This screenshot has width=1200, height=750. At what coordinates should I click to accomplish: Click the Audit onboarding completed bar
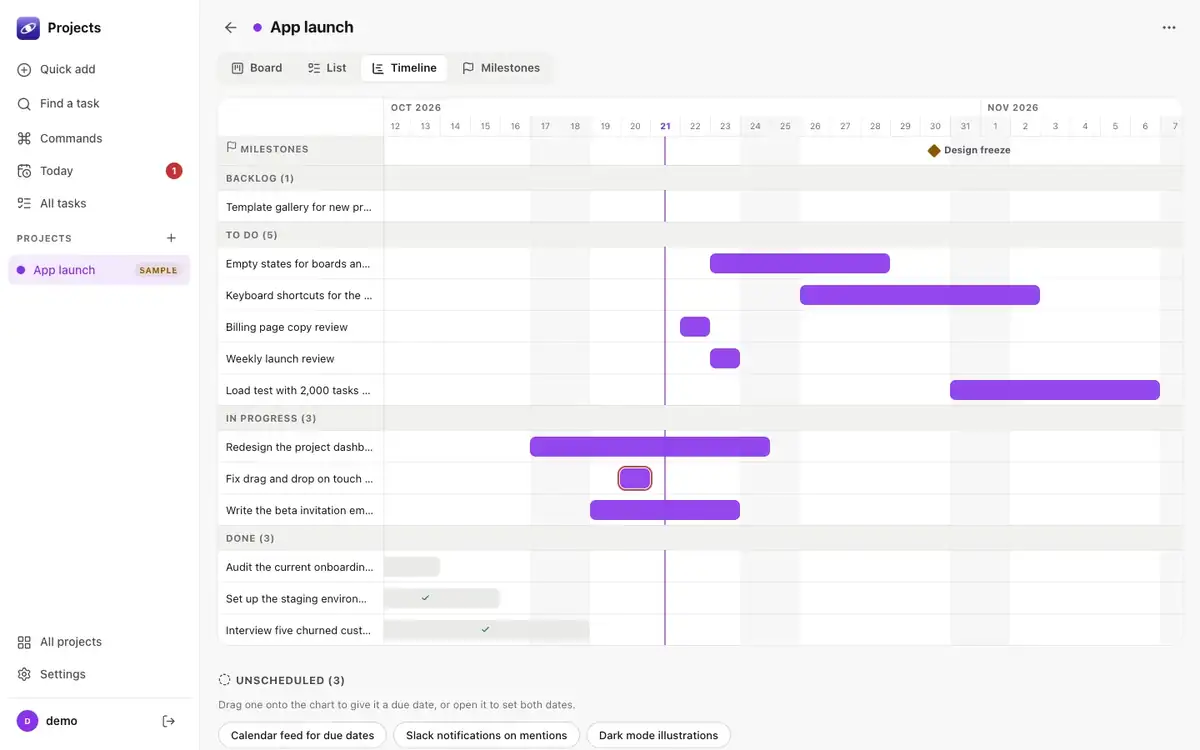click(x=412, y=567)
